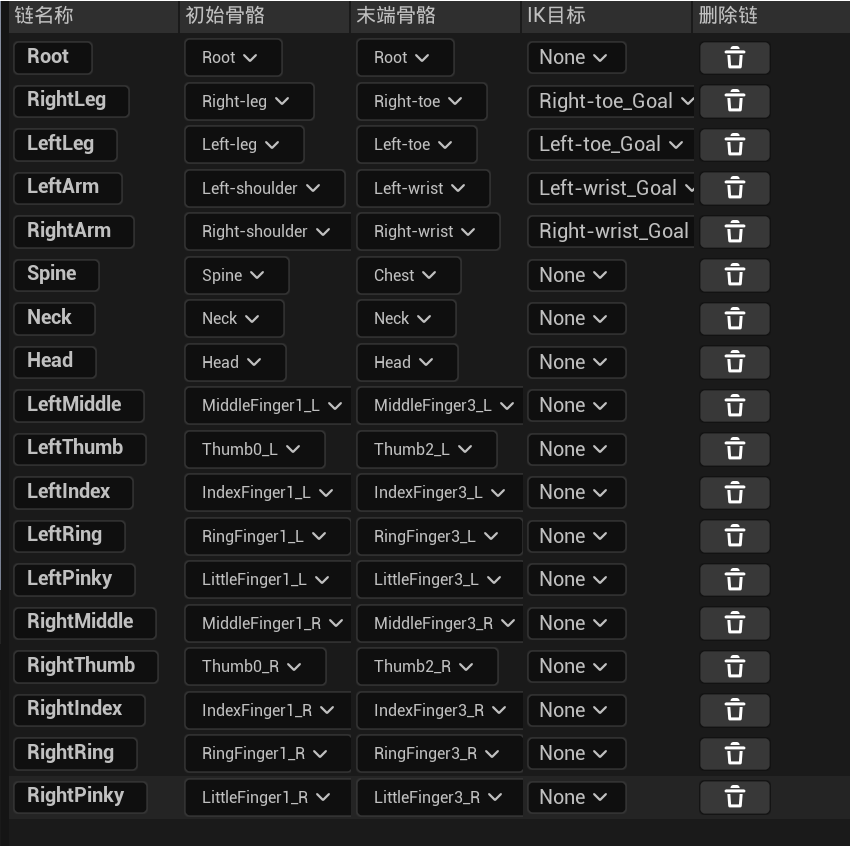The image size is (850, 846).
Task: Click the 链名称 column header
Action: coord(45,16)
